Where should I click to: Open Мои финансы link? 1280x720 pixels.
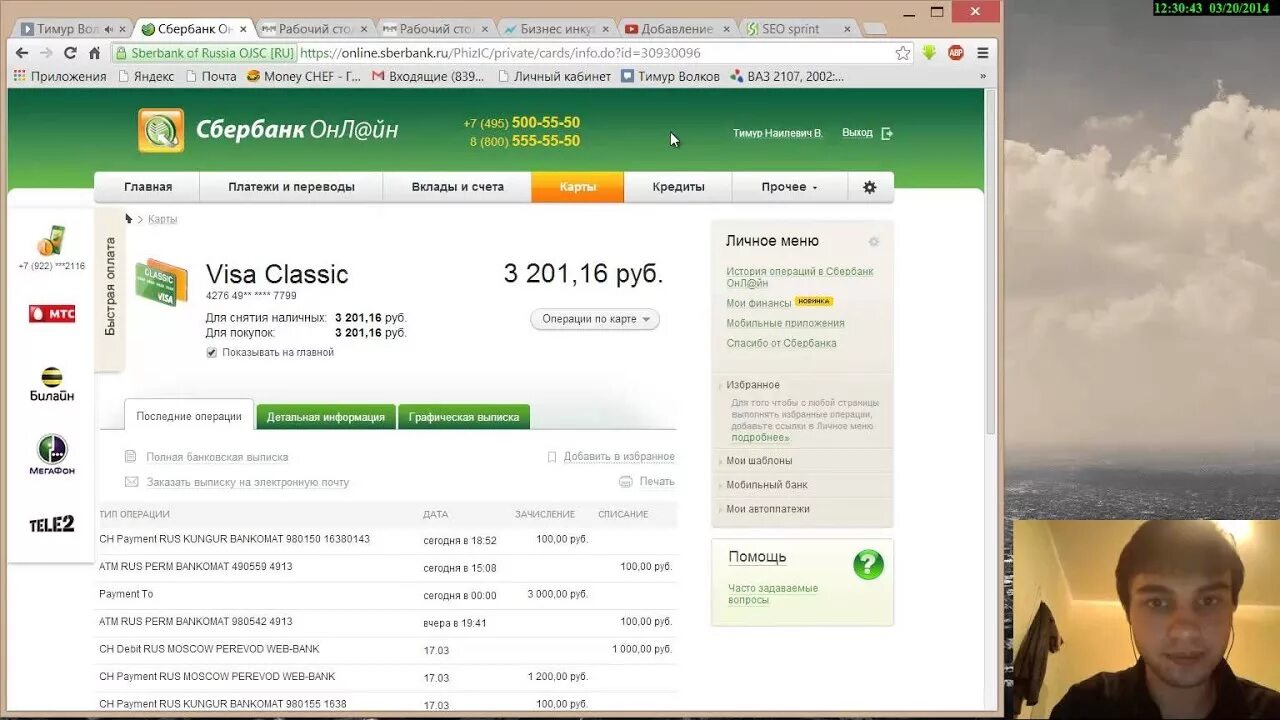(759, 303)
